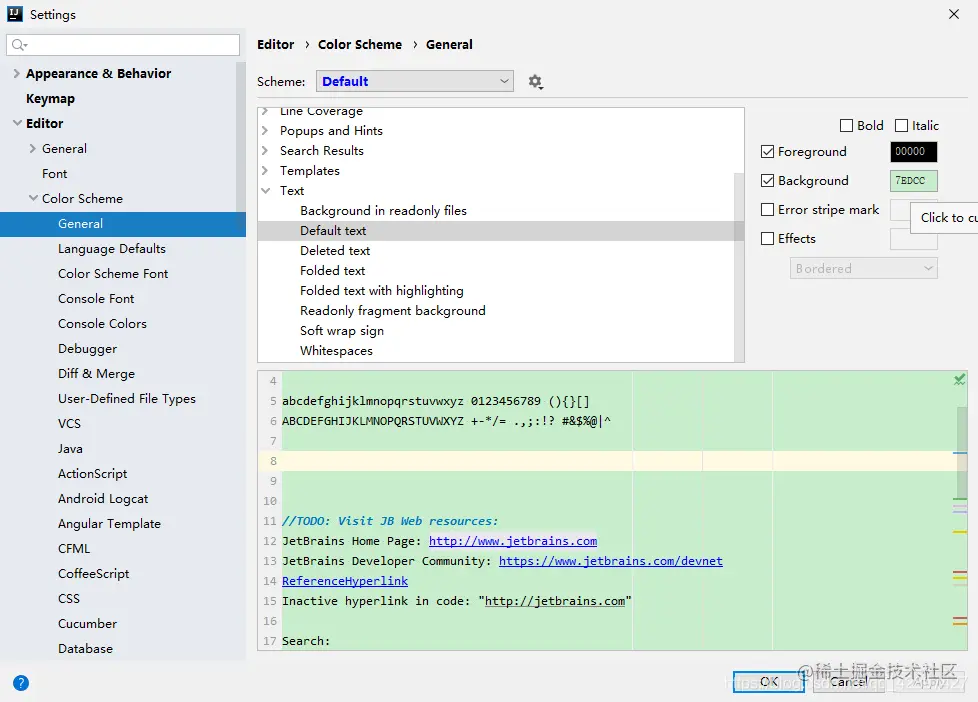This screenshot has height=702, width=978.
Task: Expand the General subsection under Editor
Action: [x=32, y=149]
